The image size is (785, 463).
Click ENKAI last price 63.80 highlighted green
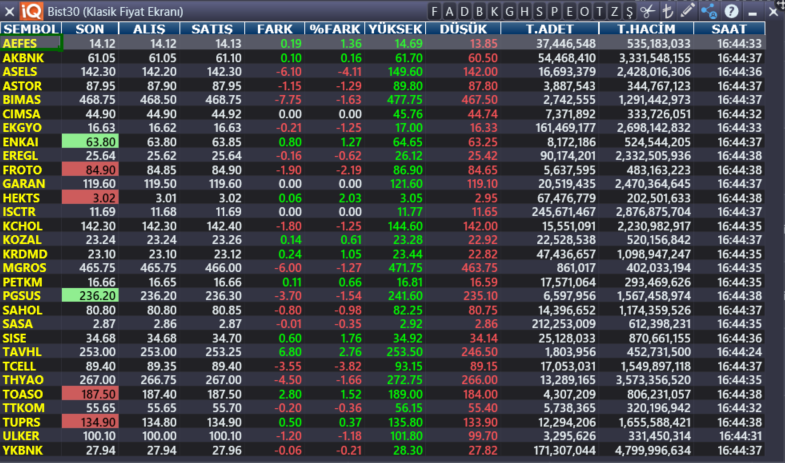(x=90, y=142)
